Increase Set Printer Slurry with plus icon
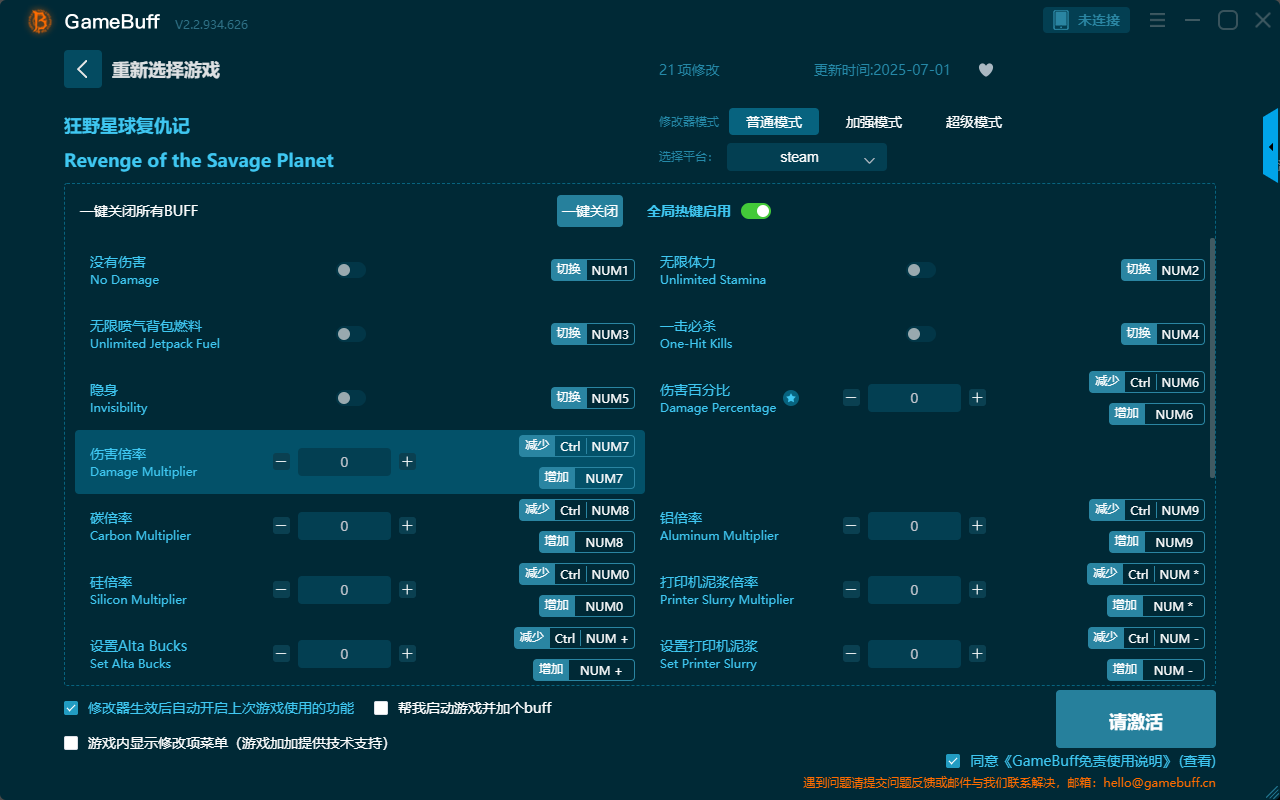The height and width of the screenshot is (800, 1280). point(977,654)
